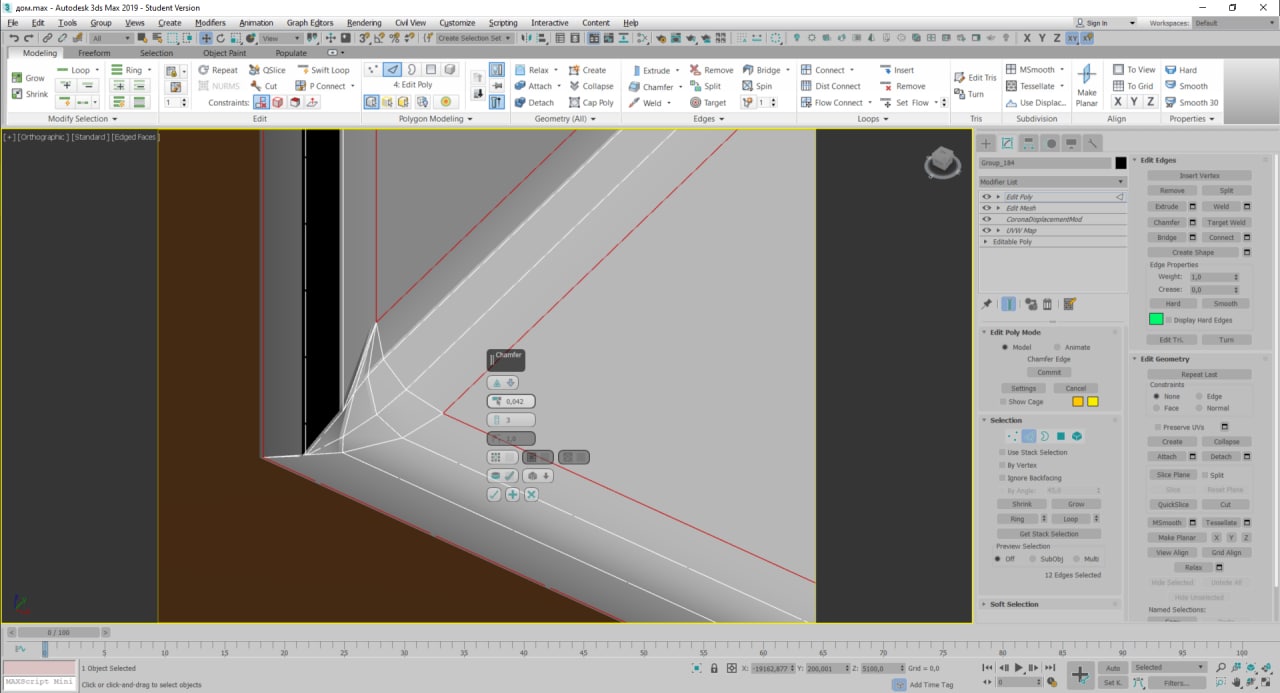Switch to the Freeform ribbon tab

click(x=94, y=53)
